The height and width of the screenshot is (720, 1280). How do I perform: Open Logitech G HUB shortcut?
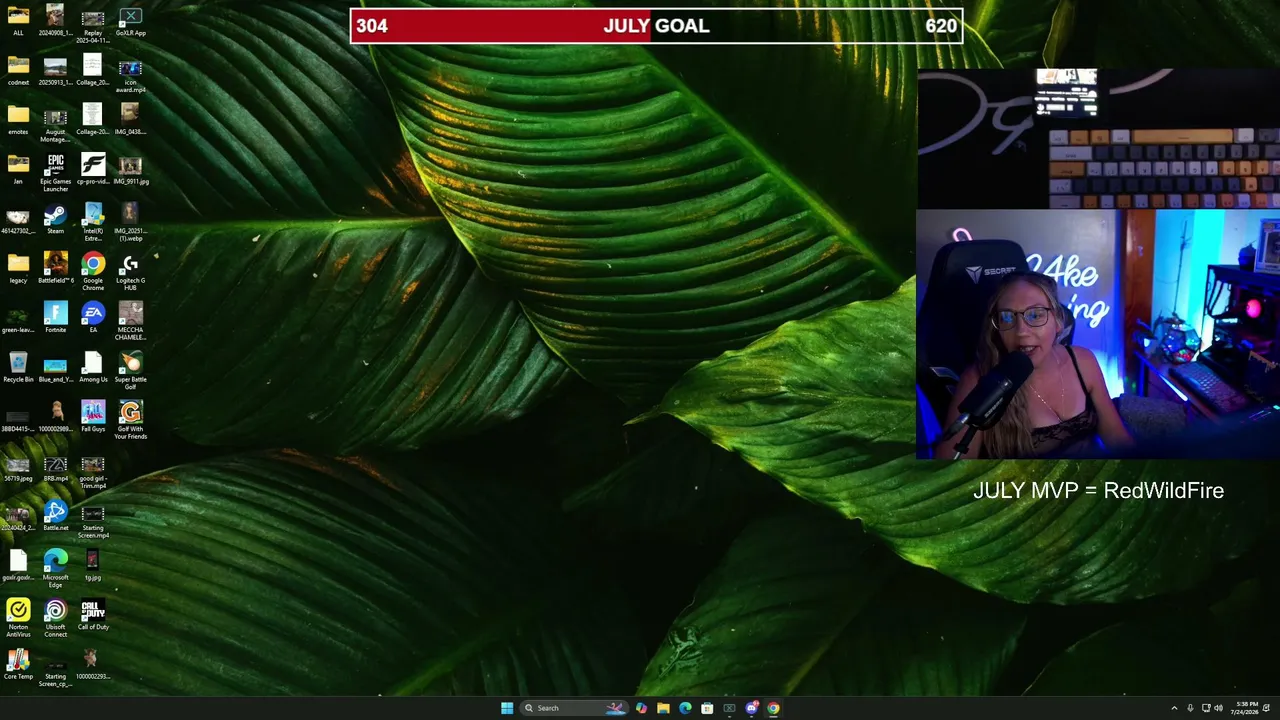(x=130, y=271)
